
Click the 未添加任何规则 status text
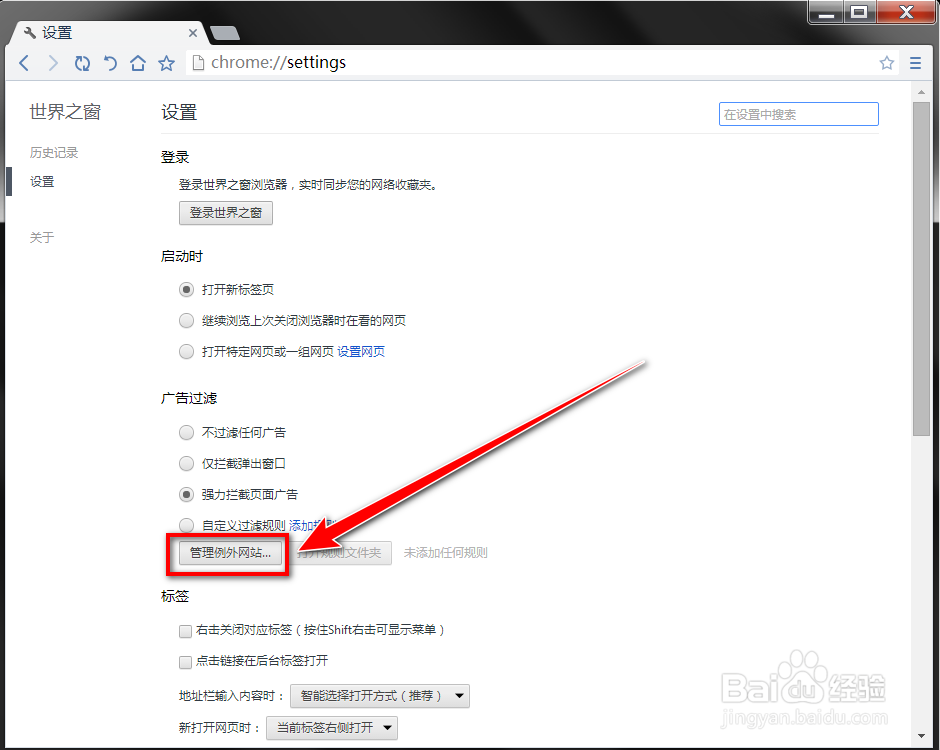click(445, 553)
